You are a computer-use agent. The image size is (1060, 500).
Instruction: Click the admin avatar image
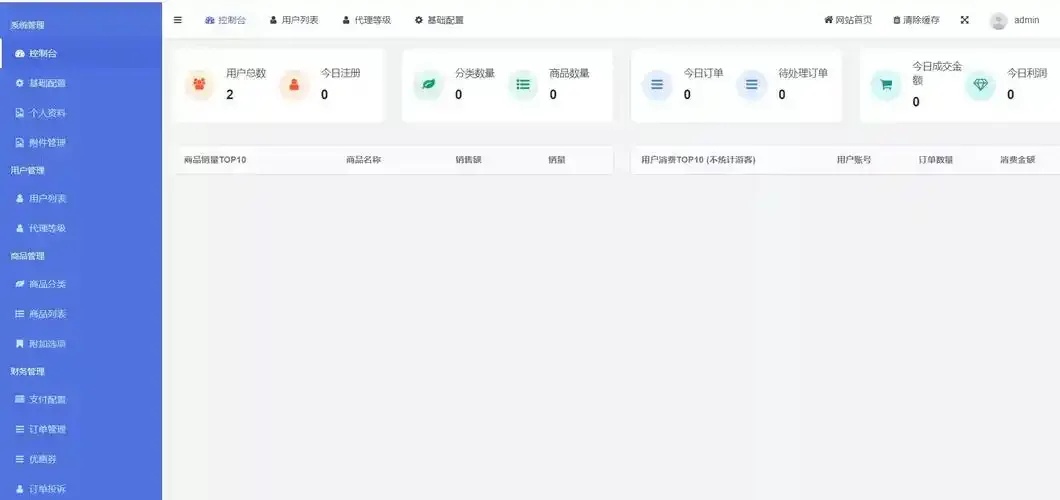click(998, 21)
